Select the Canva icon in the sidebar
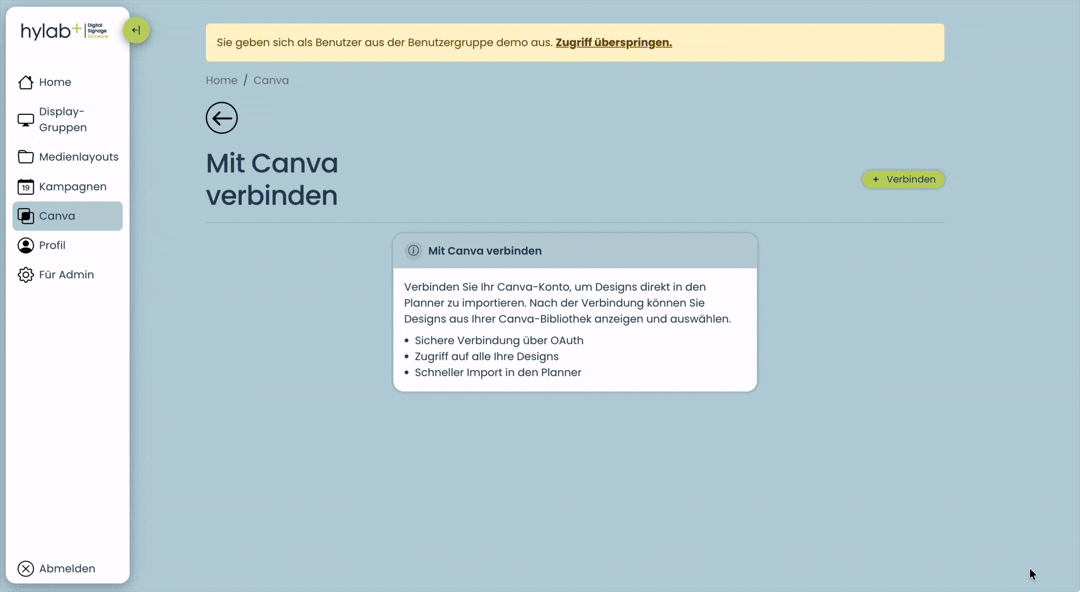This screenshot has height=592, width=1080. [x=25, y=215]
